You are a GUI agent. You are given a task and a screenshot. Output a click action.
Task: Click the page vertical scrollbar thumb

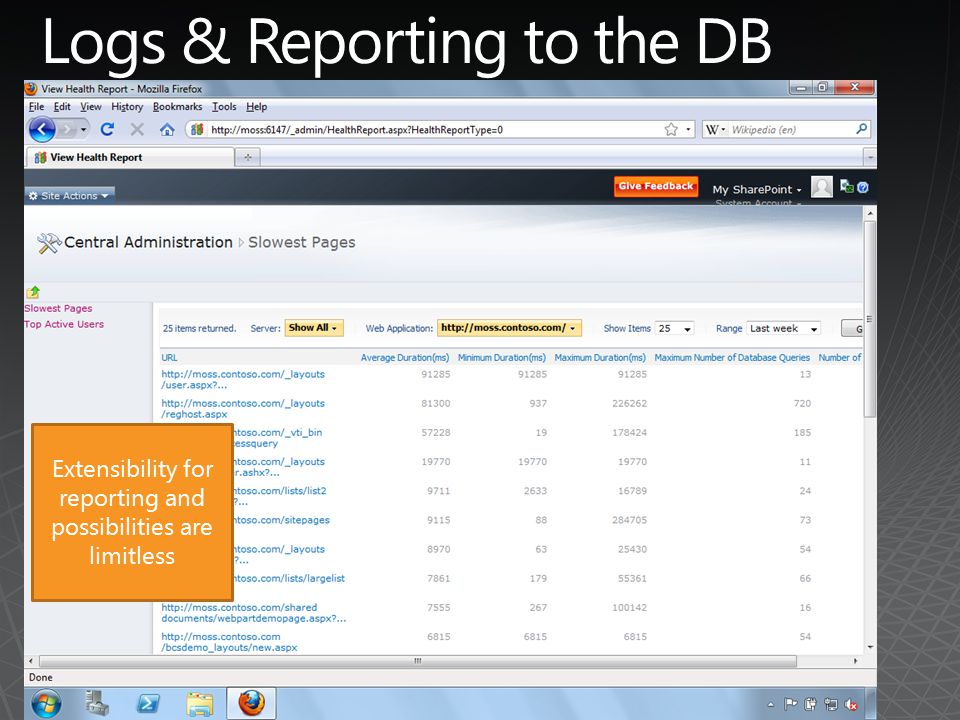pos(869,320)
